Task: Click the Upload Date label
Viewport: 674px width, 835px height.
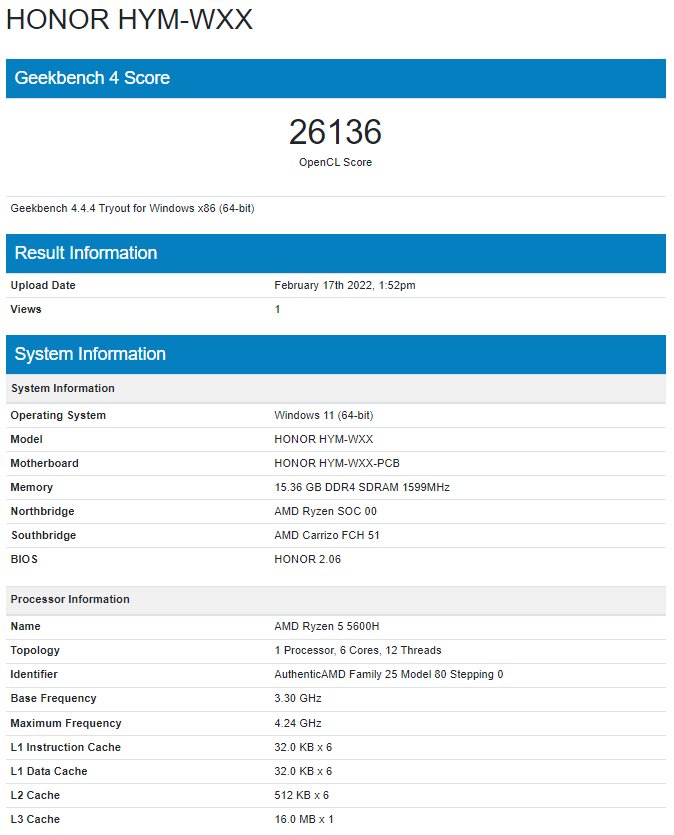Action: 43,285
